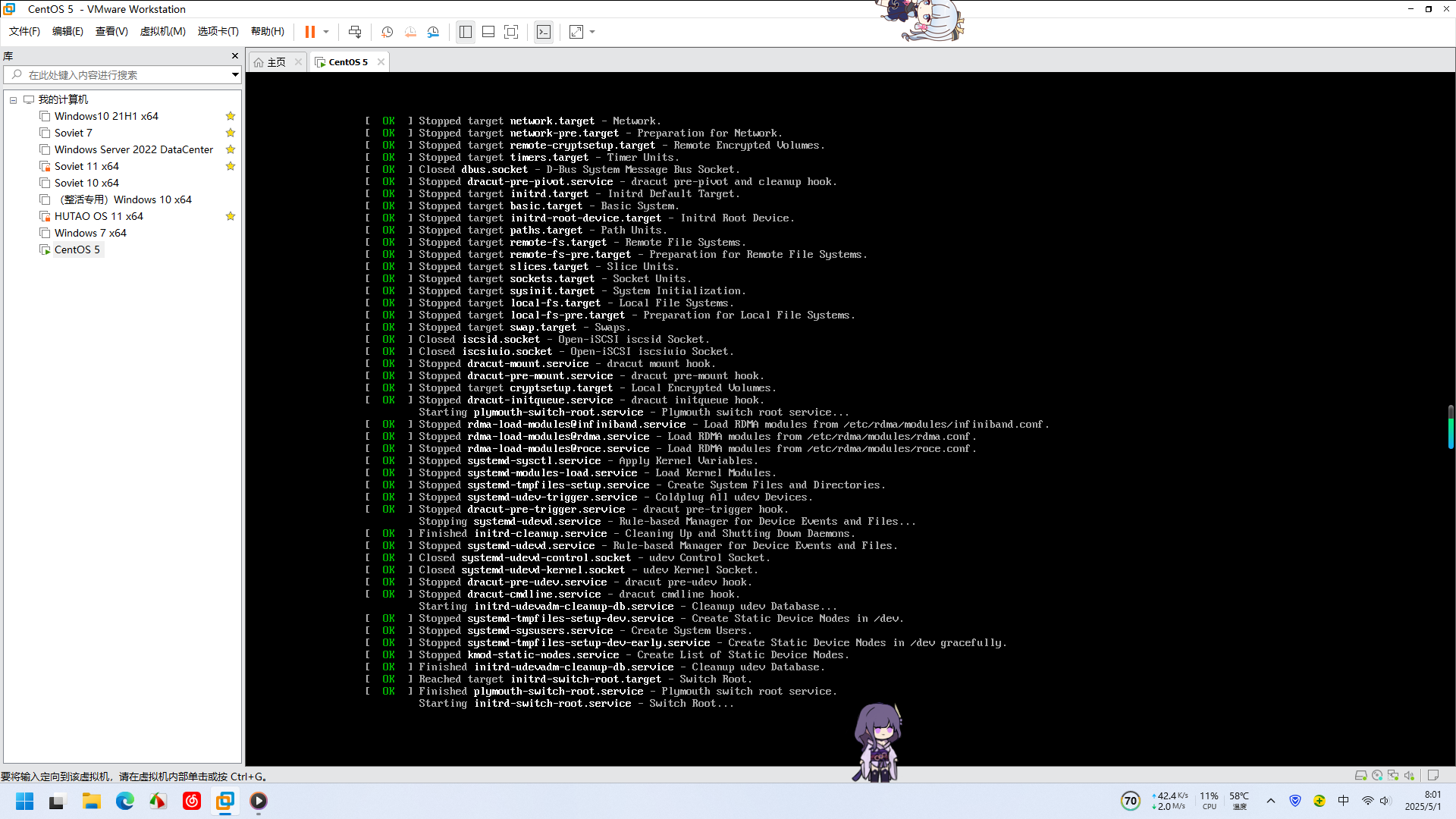
Task: Open Wi-Fi network settings in tray
Action: tap(1367, 801)
